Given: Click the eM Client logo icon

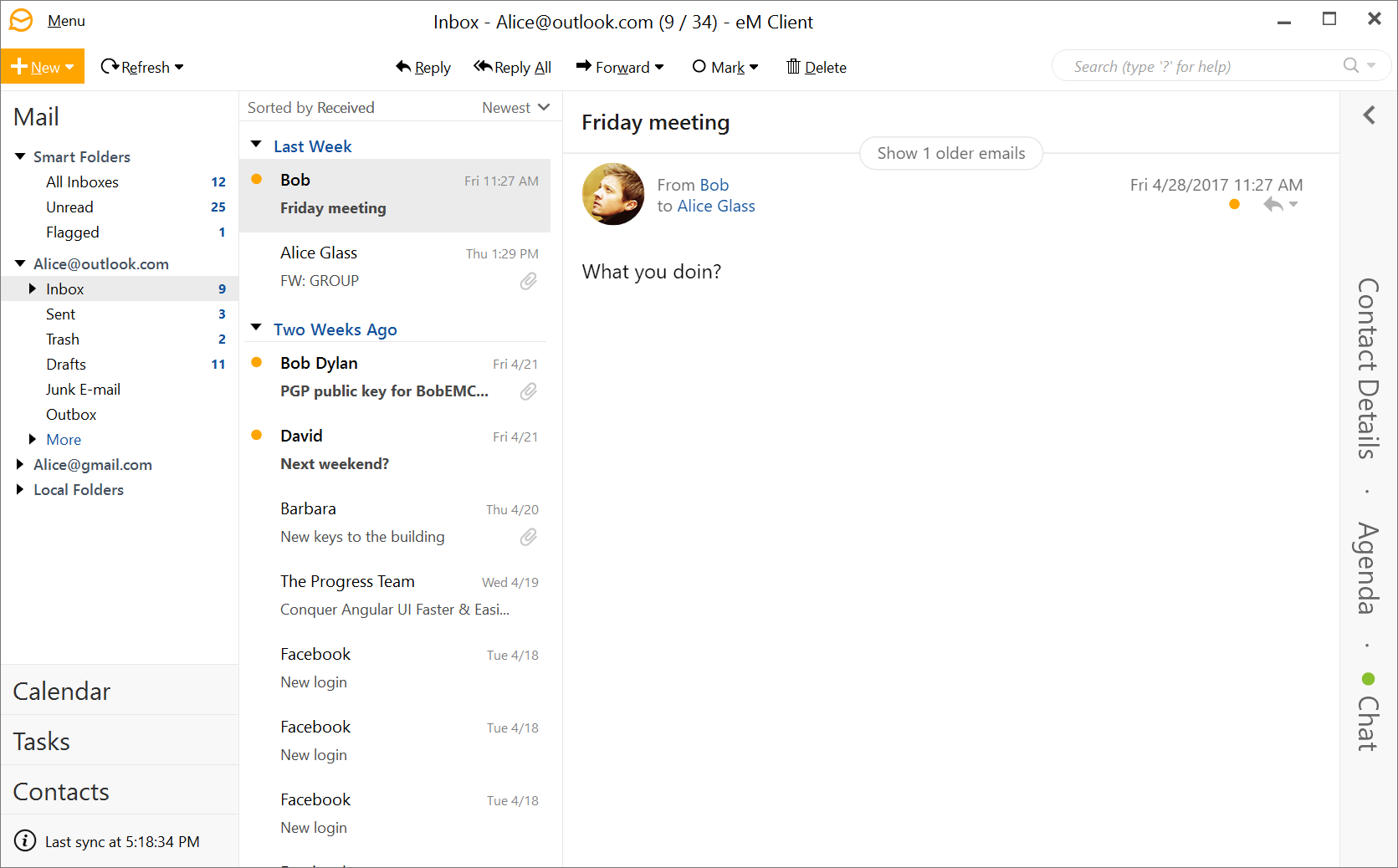Looking at the screenshot, I should click(21, 20).
